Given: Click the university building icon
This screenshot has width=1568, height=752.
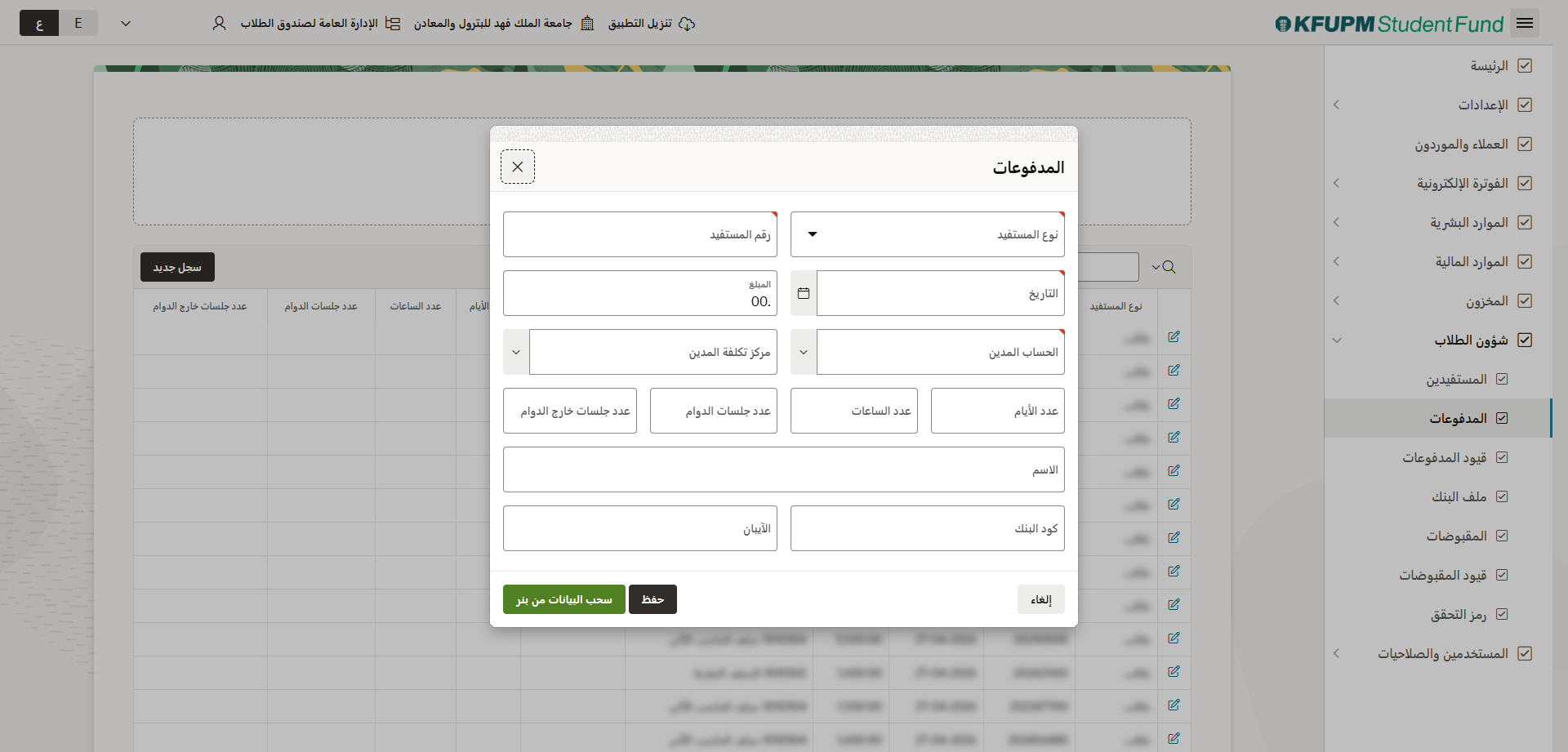Looking at the screenshot, I should tap(587, 24).
